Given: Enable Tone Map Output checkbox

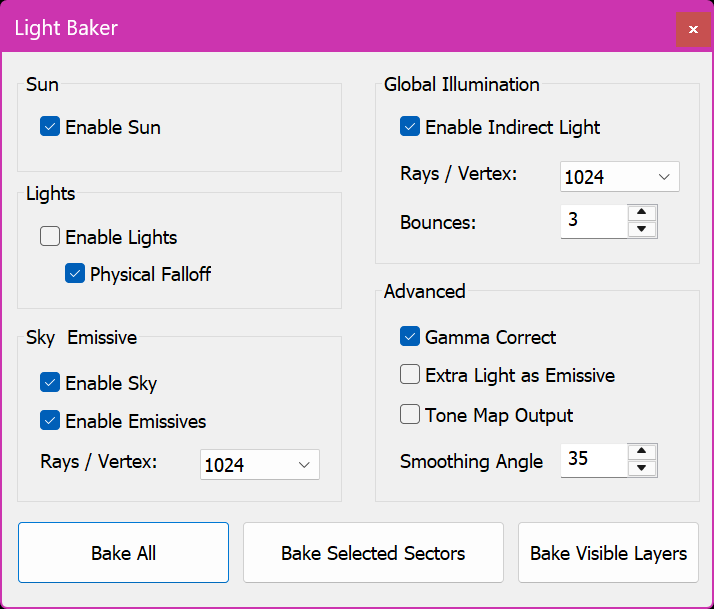Looking at the screenshot, I should coord(410,414).
